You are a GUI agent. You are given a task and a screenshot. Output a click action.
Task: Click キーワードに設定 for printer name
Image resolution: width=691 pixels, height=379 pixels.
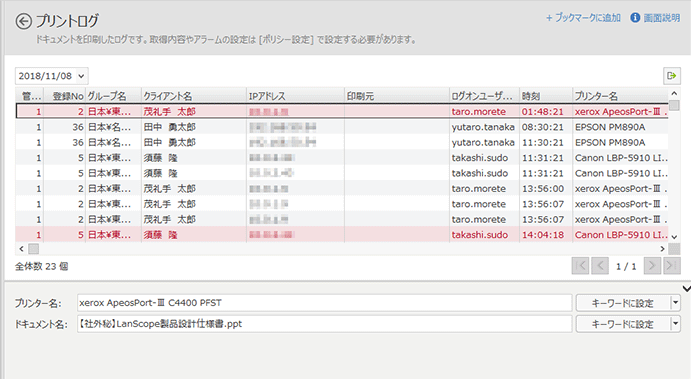pos(622,303)
